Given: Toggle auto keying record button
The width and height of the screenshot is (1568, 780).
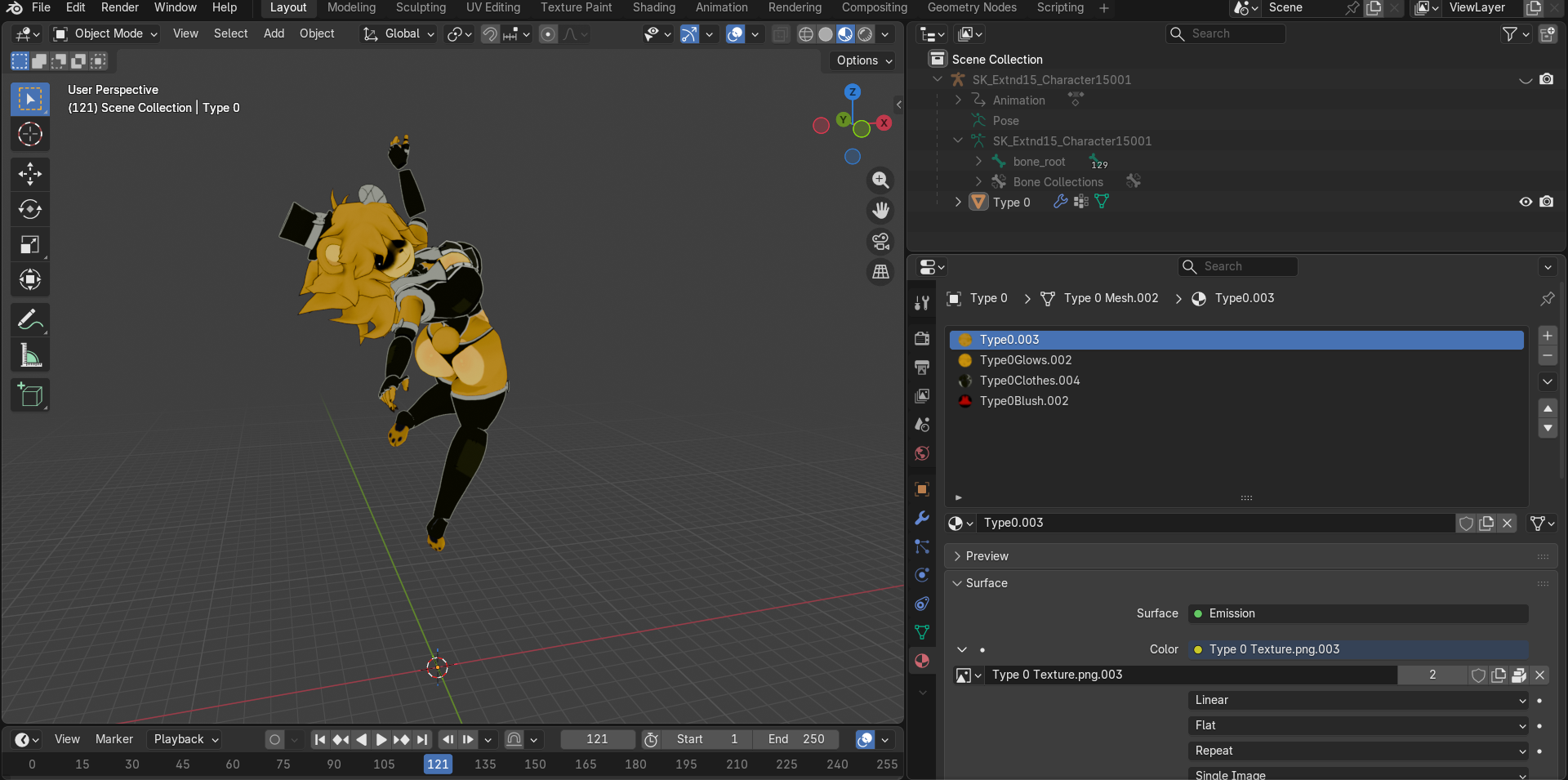Looking at the screenshot, I should tap(275, 739).
